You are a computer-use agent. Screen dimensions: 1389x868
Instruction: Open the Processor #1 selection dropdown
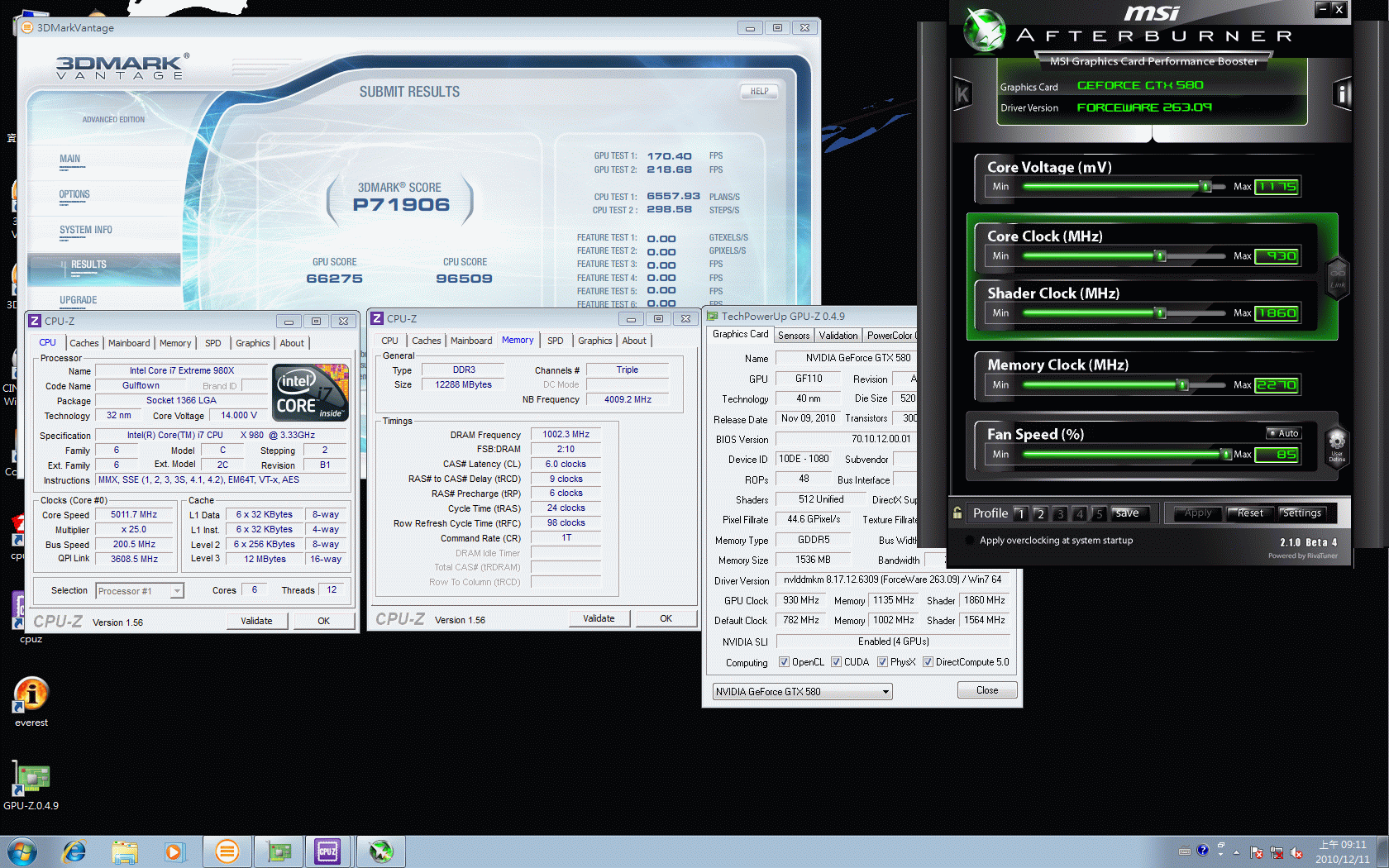140,591
